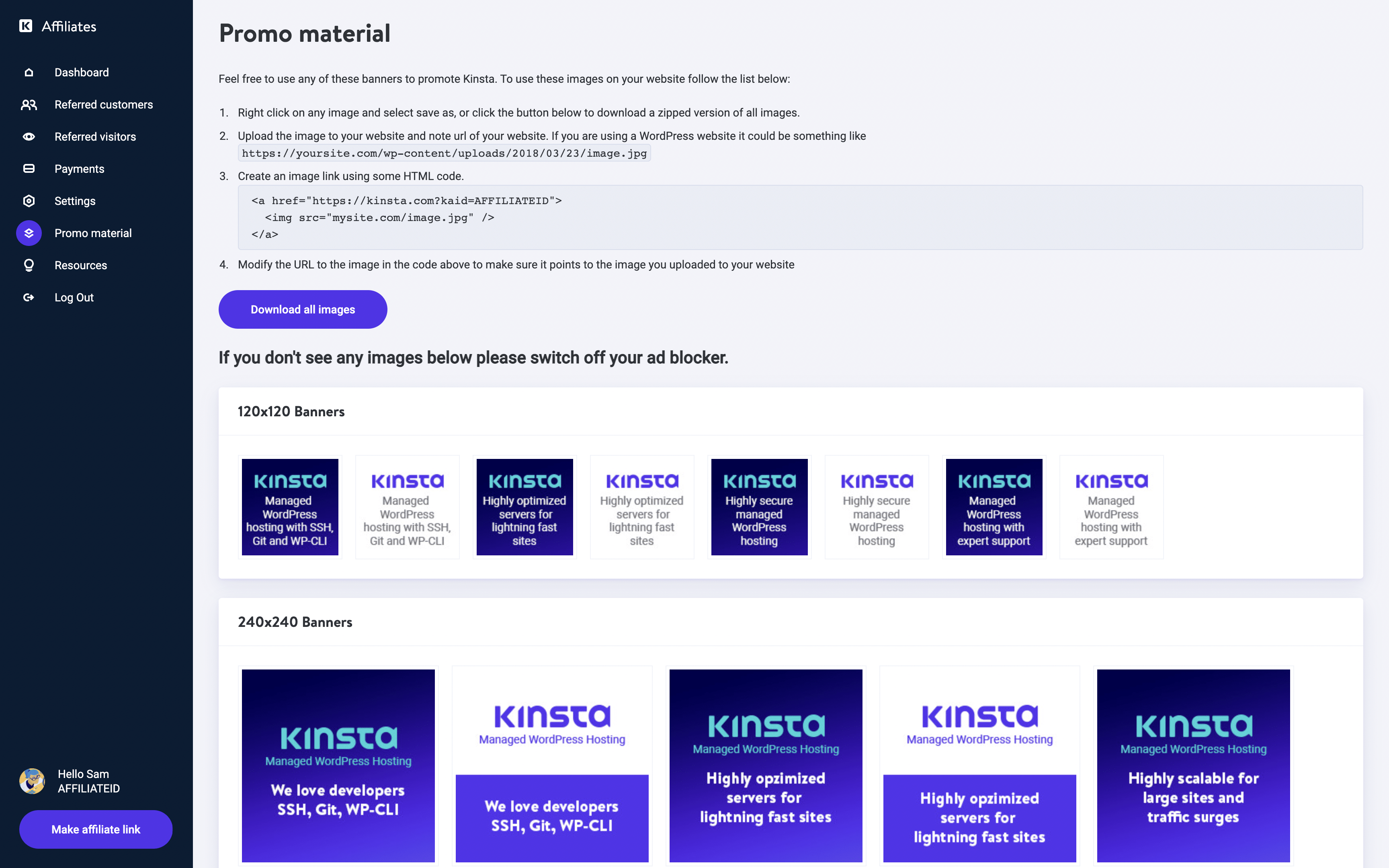This screenshot has width=1389, height=868.
Task: Click the Settings gear icon
Action: 28,200
